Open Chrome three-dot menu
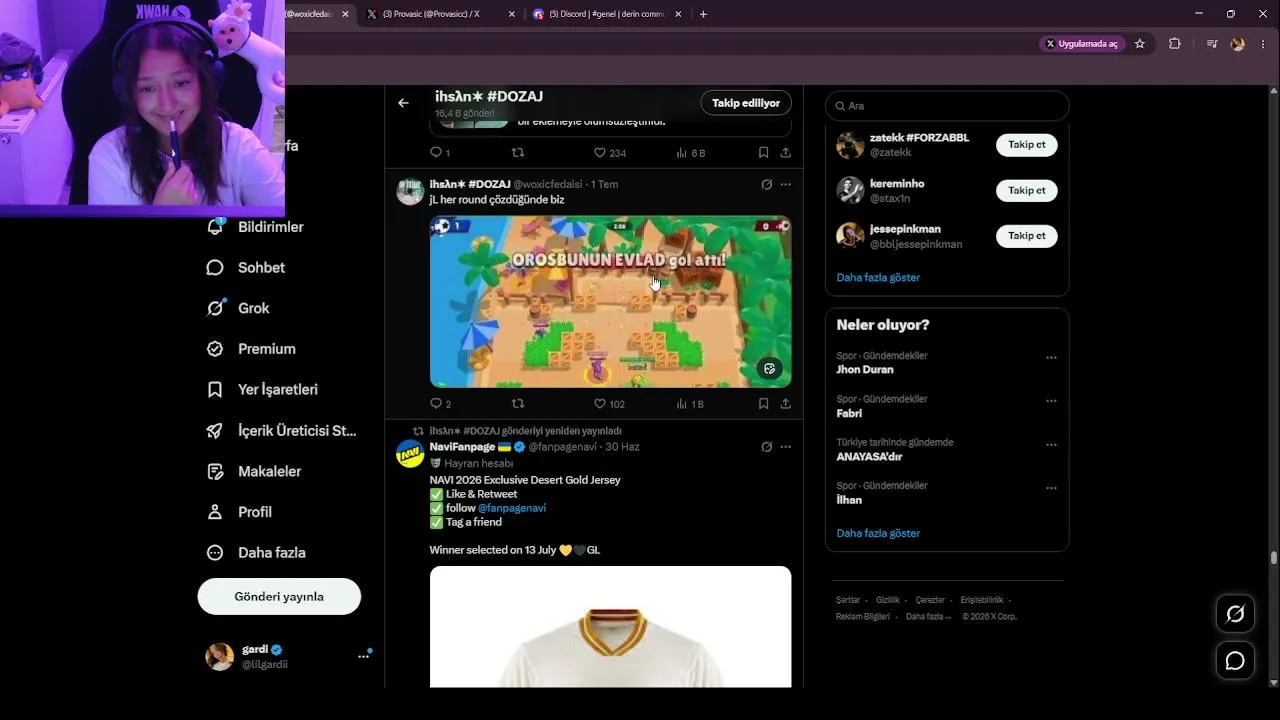The image size is (1280, 720). [1262, 44]
